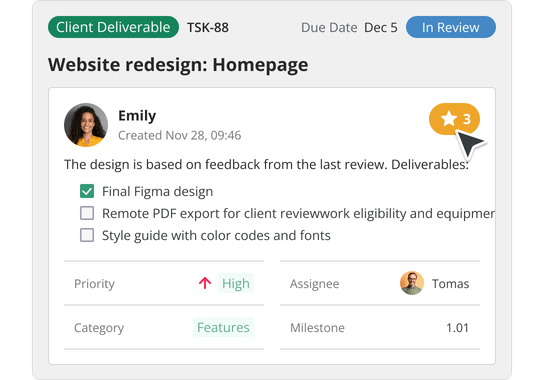Click the Style guide with color codes text
544x380 pixels.
[x=216, y=236]
